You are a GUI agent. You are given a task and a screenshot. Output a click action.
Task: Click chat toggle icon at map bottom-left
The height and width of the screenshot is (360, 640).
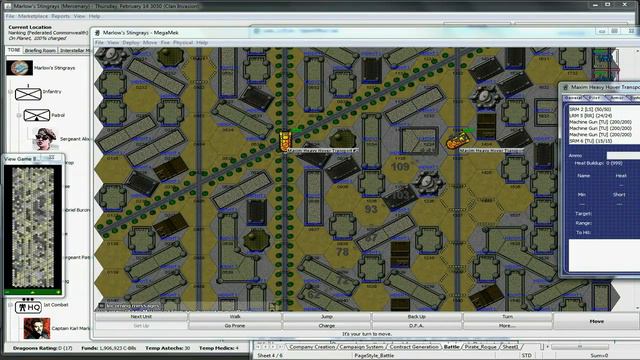point(102,305)
